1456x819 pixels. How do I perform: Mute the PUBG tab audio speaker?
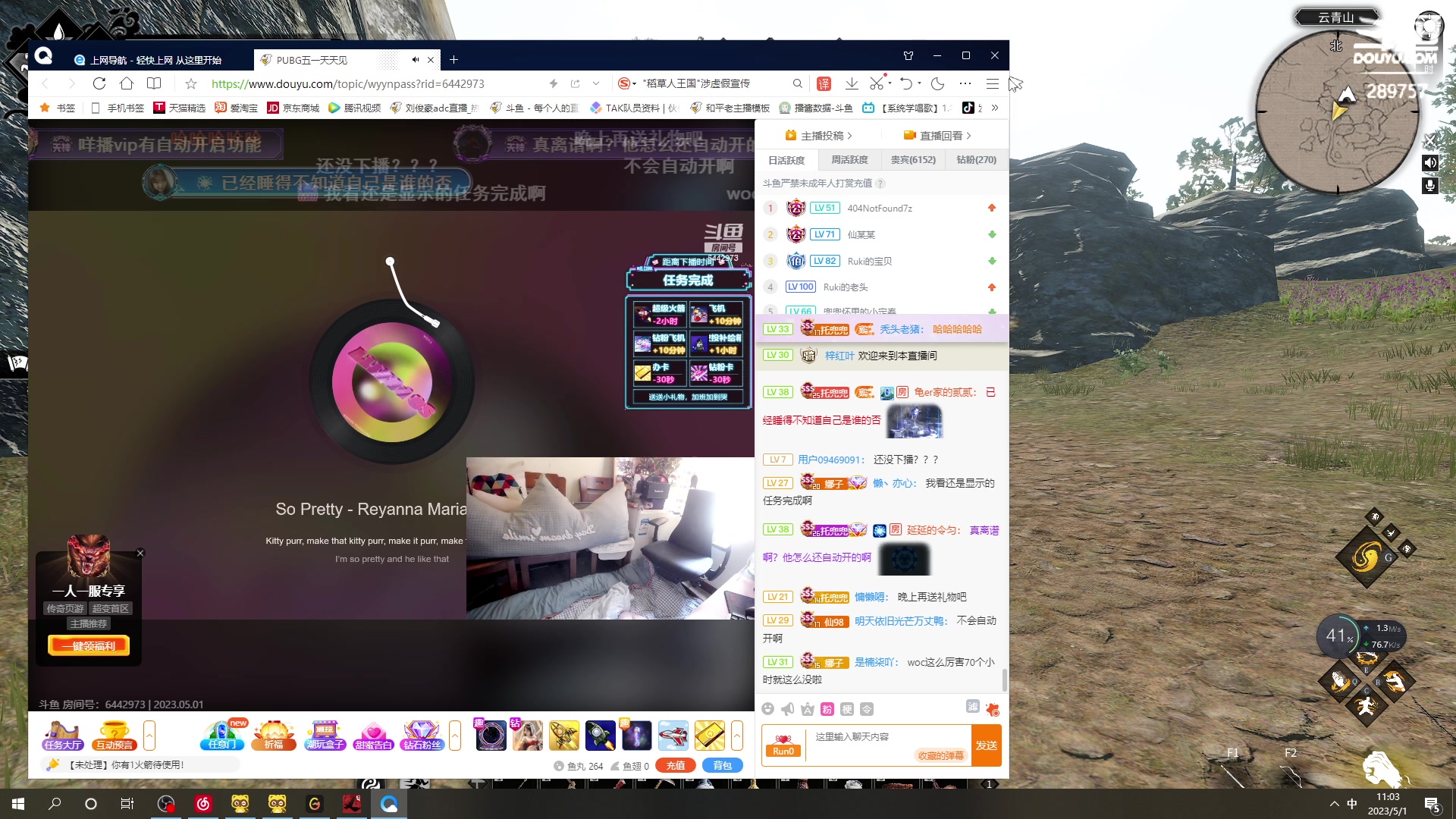[x=415, y=60]
